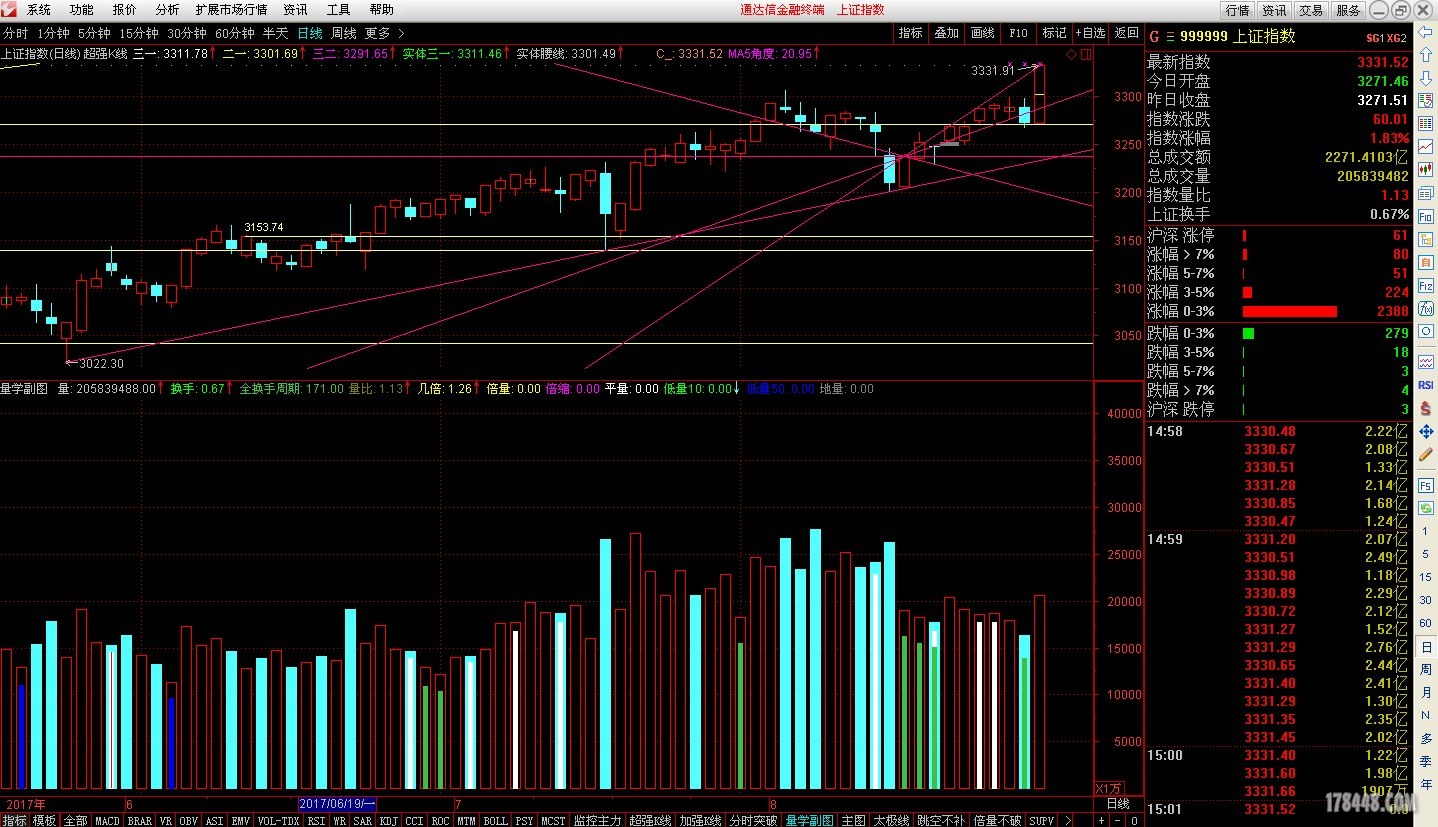Viewport: 1438px width, 827px height.
Task: Click the up arrow icon in right sidebar
Action: (x=1425, y=54)
